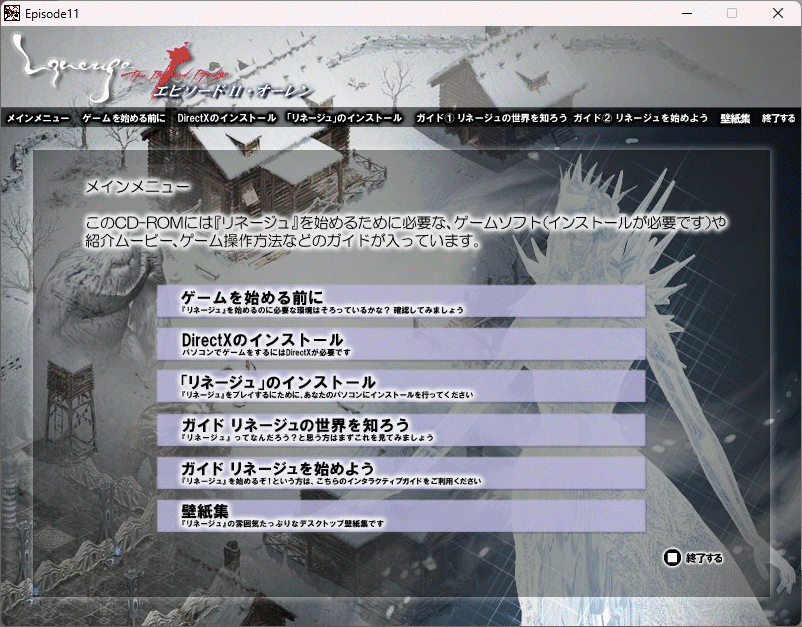
Task: Click the Episode11 app icon in title bar
Action: [12, 13]
